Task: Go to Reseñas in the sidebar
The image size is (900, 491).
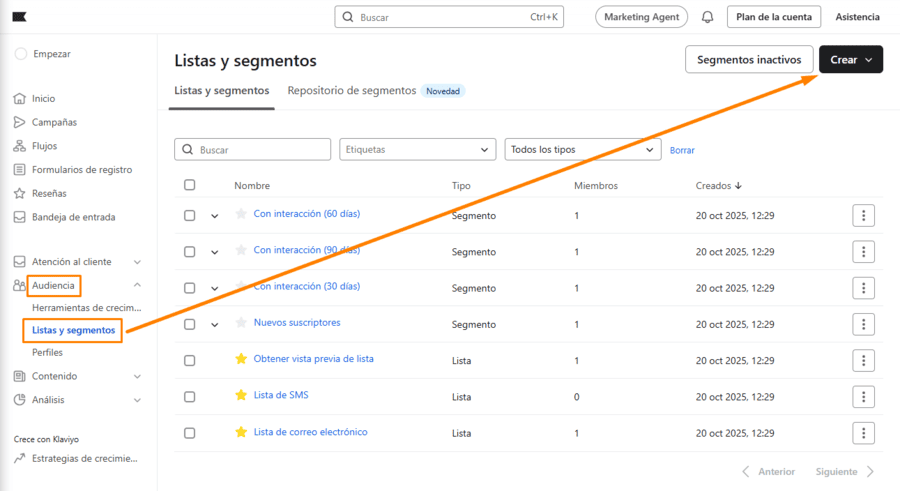Action: 49,193
